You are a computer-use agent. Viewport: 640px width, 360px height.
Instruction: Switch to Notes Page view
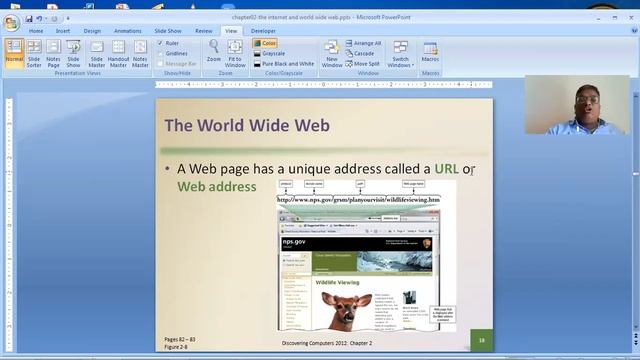click(x=53, y=53)
